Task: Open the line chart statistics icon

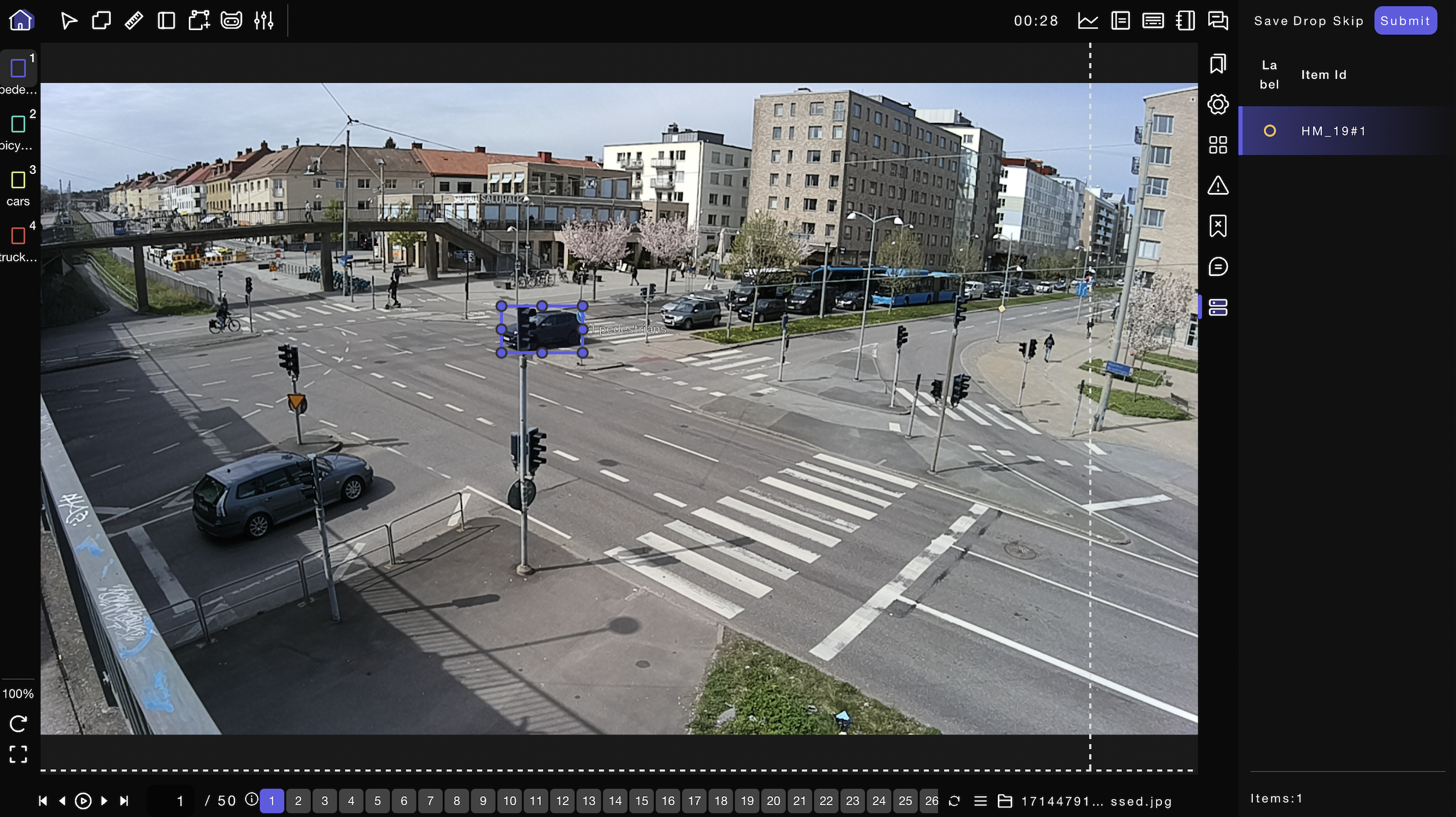Action: point(1088,21)
